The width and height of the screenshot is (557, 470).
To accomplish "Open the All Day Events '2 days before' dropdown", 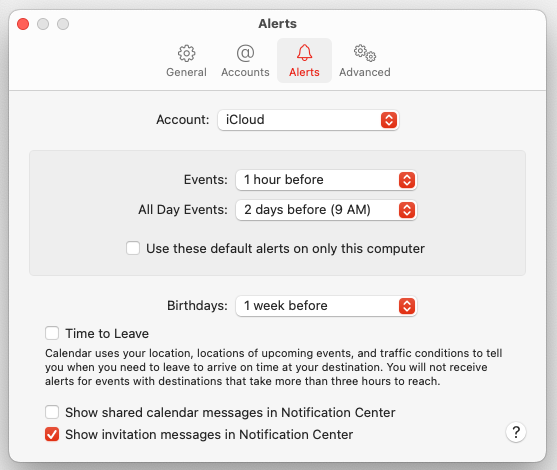I will pyautogui.click(x=326, y=210).
